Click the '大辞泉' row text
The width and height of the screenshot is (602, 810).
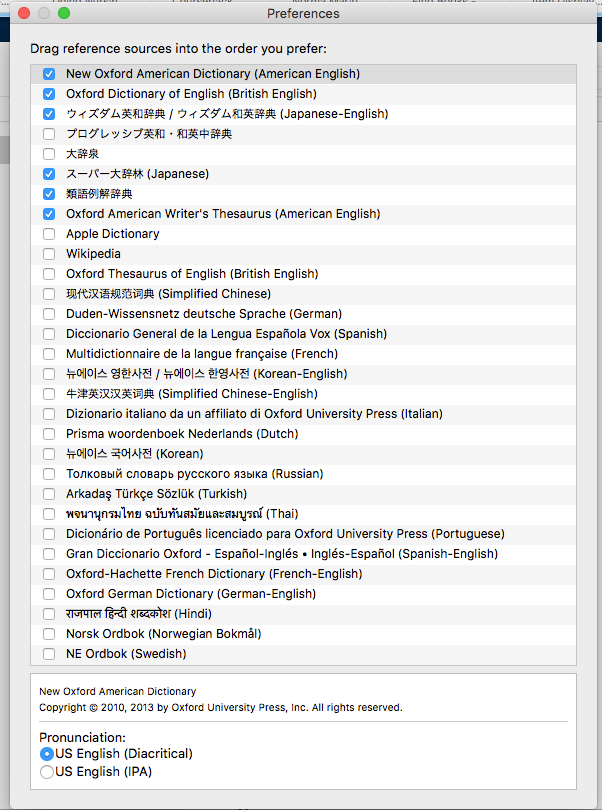pyautogui.click(x=83, y=154)
